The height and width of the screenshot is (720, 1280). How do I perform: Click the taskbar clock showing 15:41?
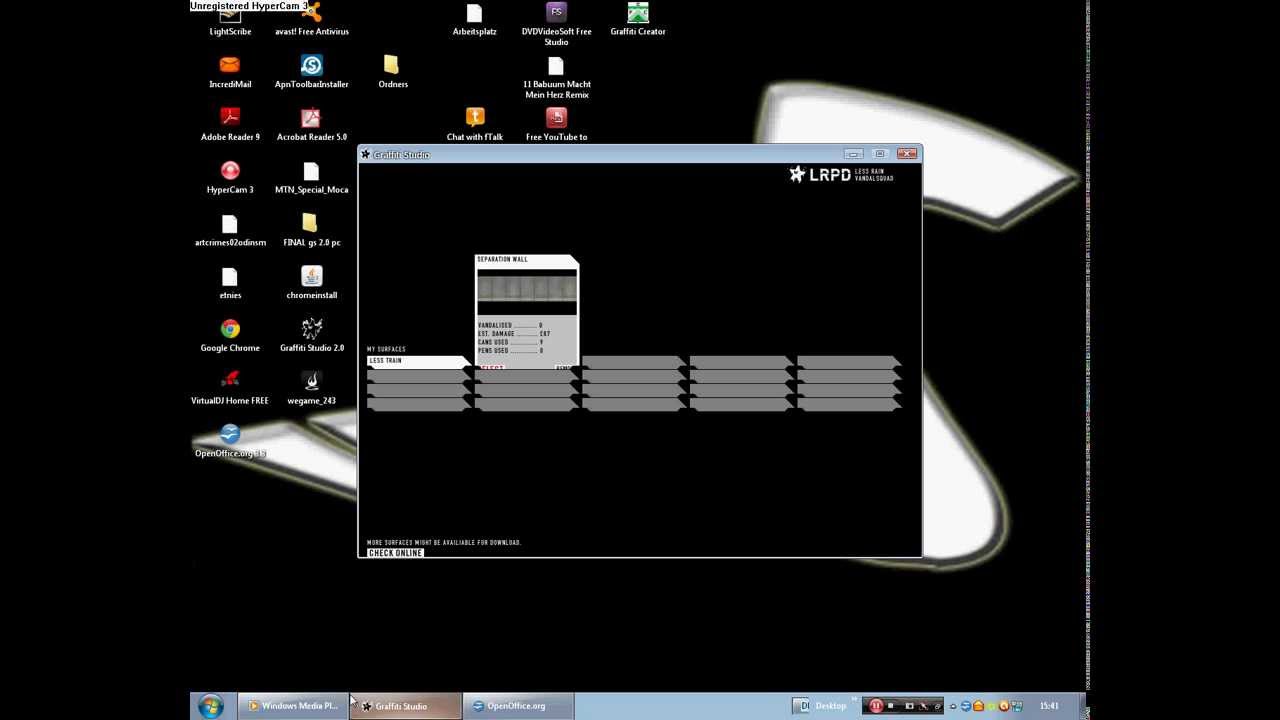coord(1048,706)
